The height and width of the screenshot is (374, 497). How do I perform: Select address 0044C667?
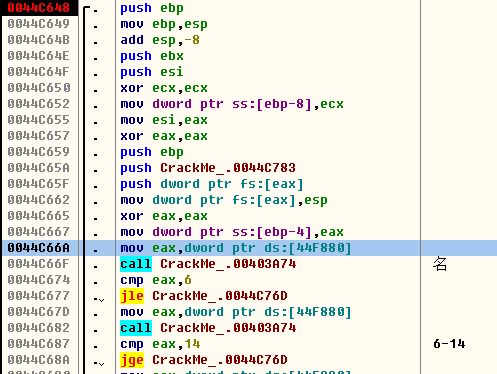pos(39,232)
